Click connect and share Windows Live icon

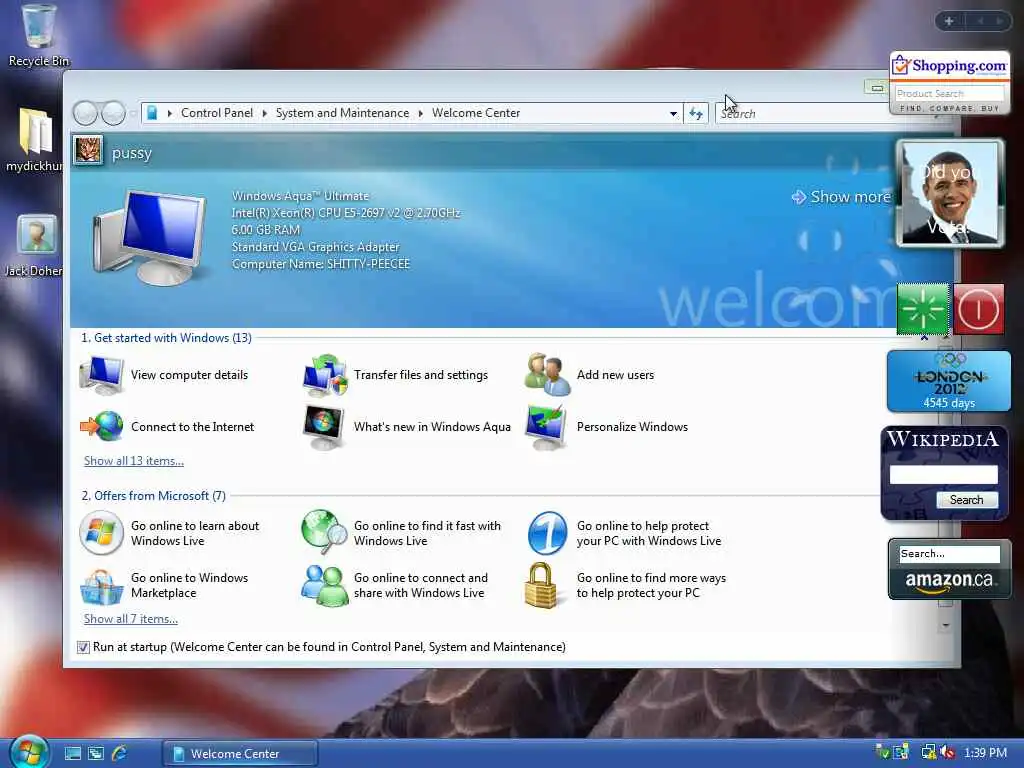tap(325, 586)
